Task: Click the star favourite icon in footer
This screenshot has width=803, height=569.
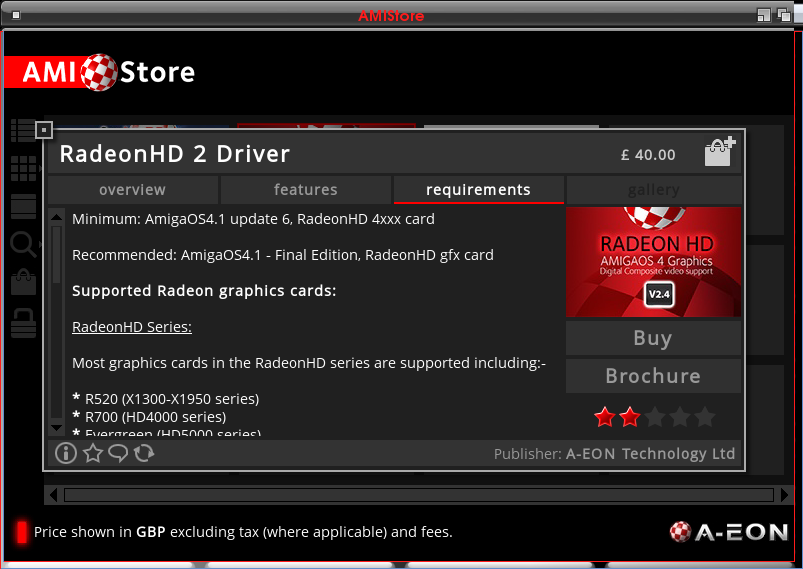Action: click(x=93, y=454)
